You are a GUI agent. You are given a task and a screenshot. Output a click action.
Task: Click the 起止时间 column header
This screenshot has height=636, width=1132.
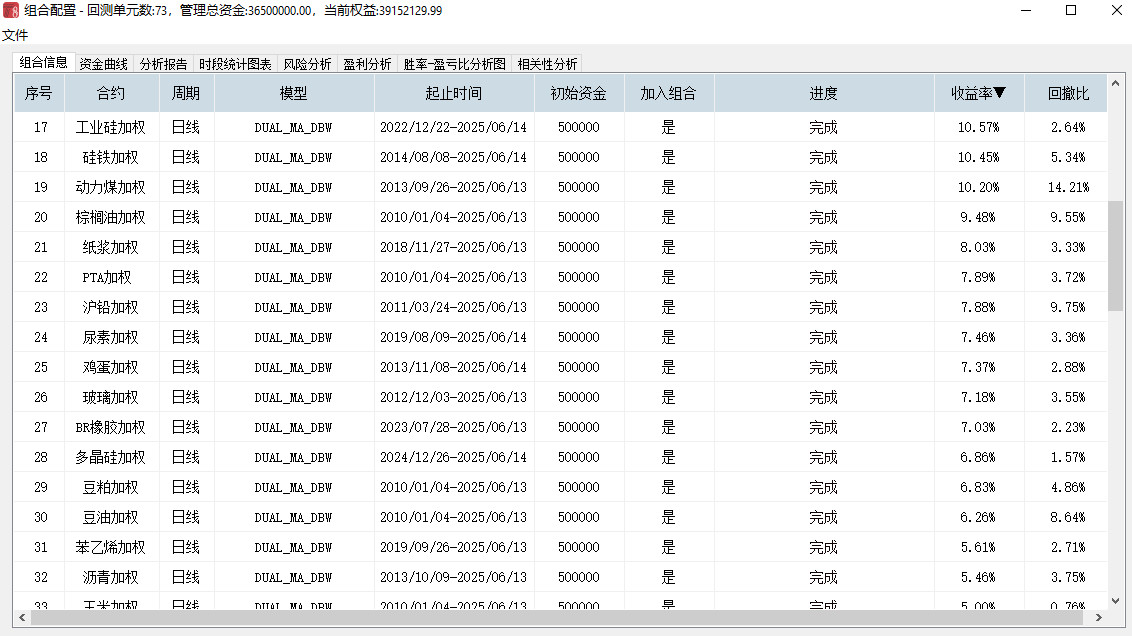pos(453,94)
